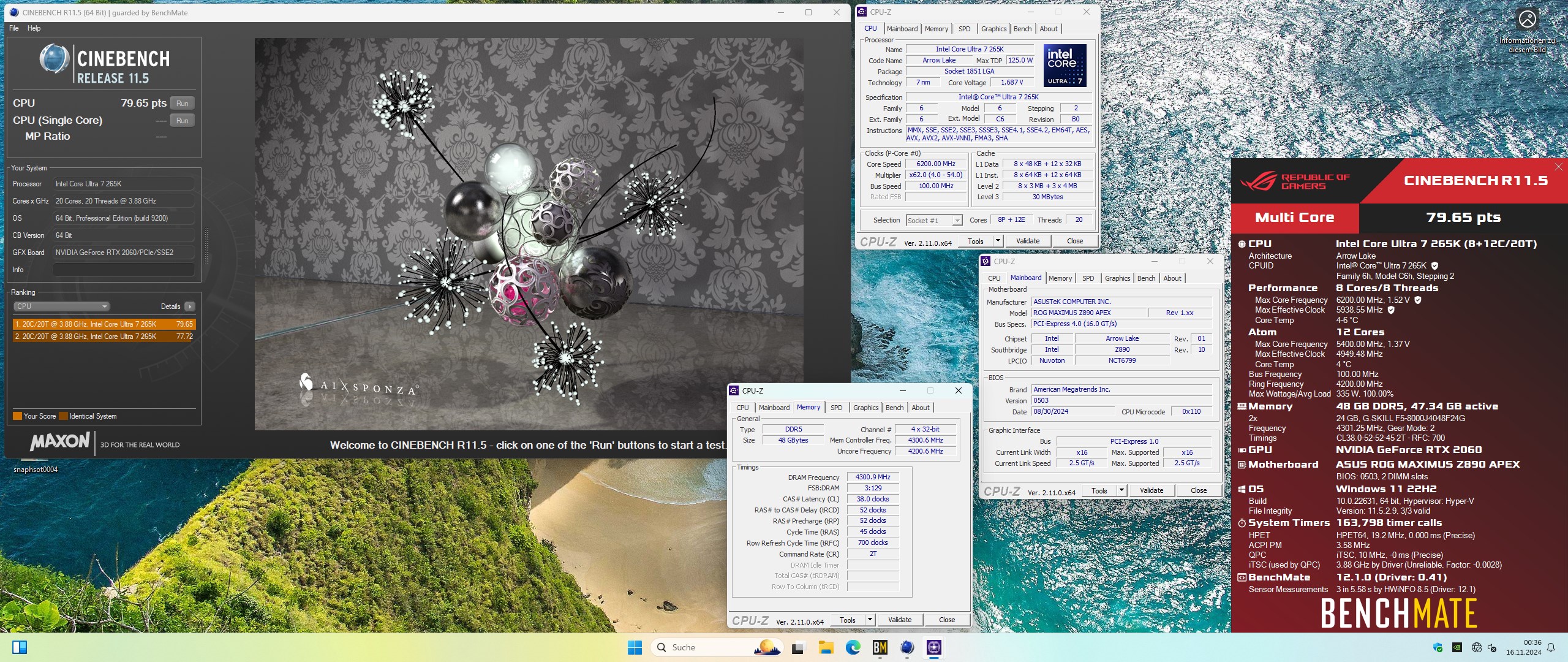Click the Cinebench sphere logo in left panel
This screenshot has width=1568, height=662.
coord(54,59)
